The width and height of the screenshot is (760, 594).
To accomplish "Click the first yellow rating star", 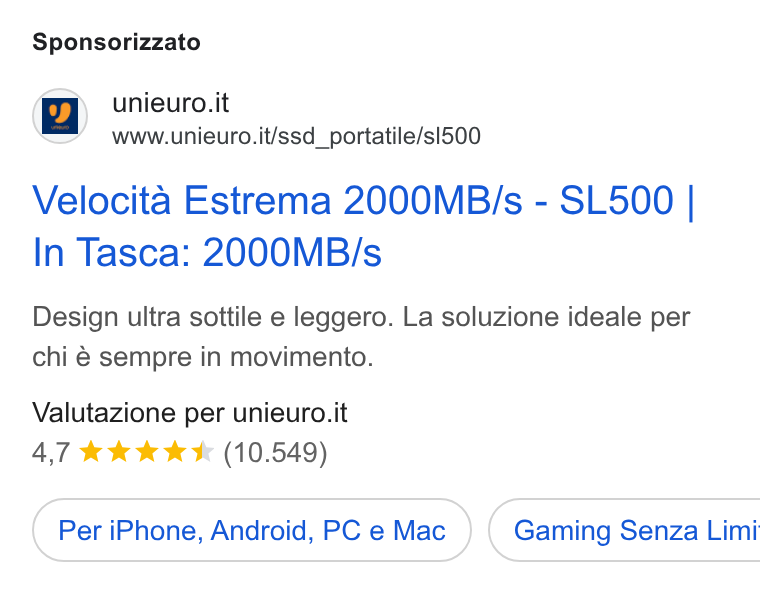I will click(x=91, y=452).
